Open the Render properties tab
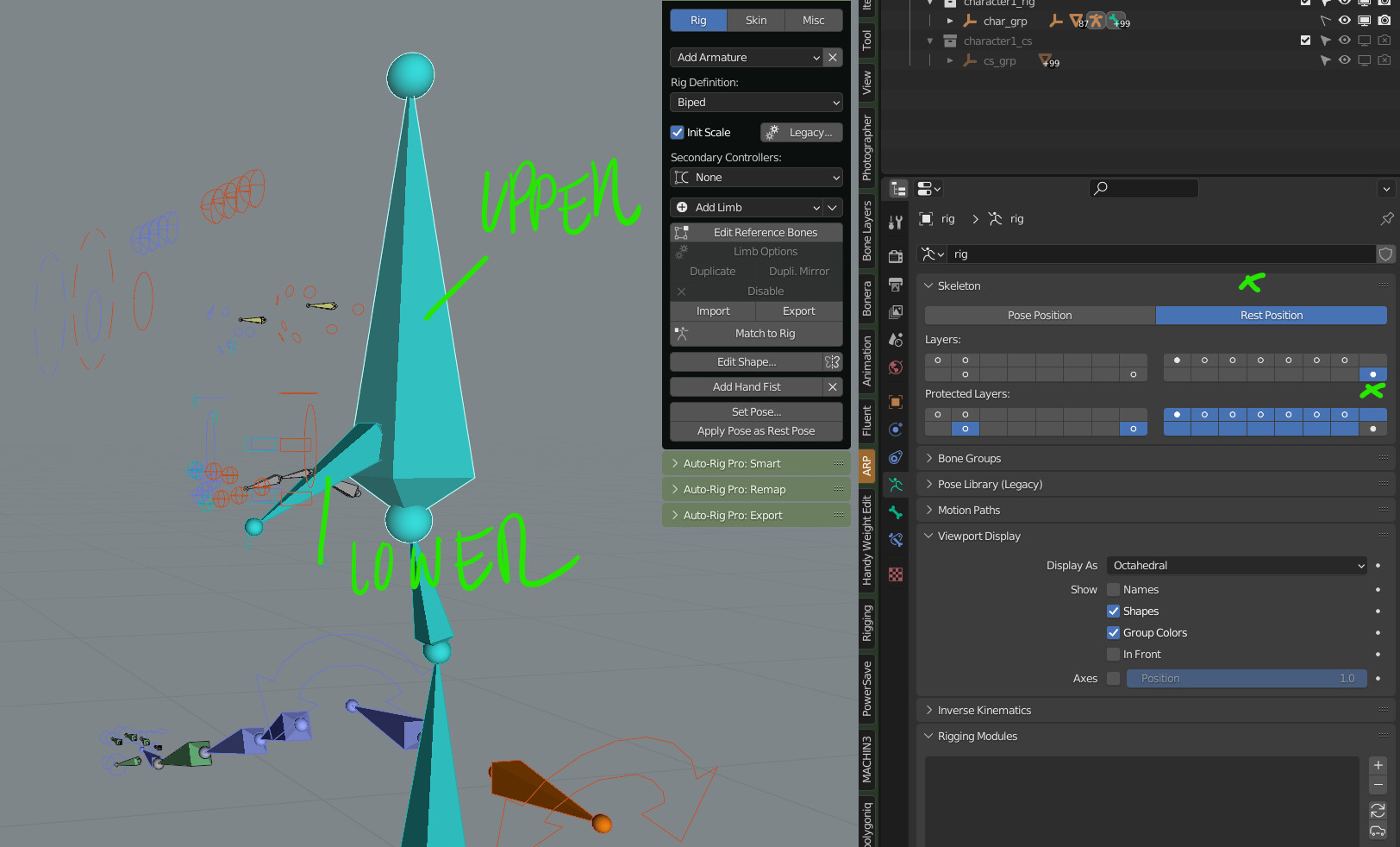1400x847 pixels. pos(896,256)
